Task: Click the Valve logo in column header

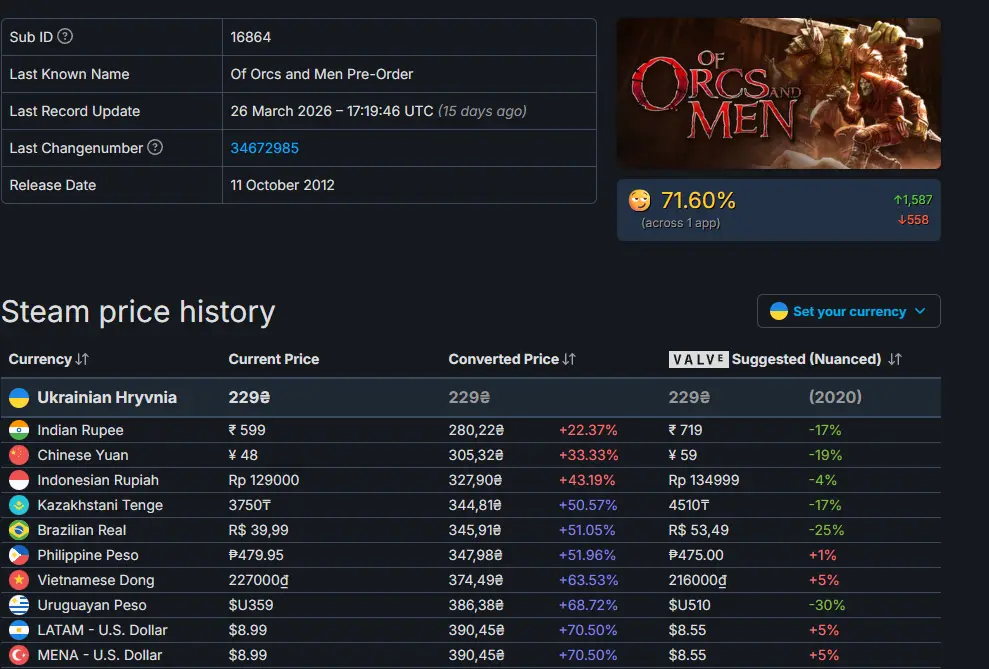Action: click(698, 359)
